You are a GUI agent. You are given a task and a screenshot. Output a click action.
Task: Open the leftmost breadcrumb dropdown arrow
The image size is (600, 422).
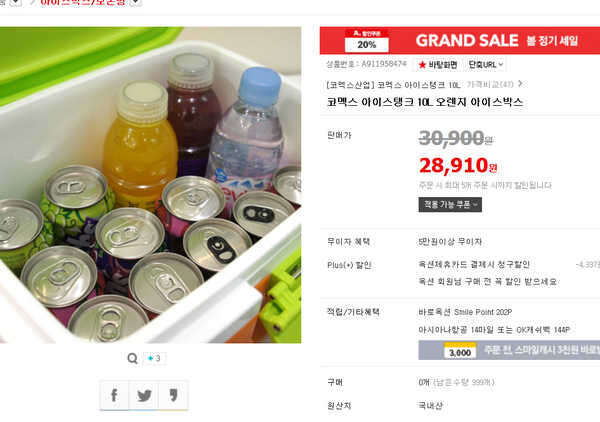15,2
